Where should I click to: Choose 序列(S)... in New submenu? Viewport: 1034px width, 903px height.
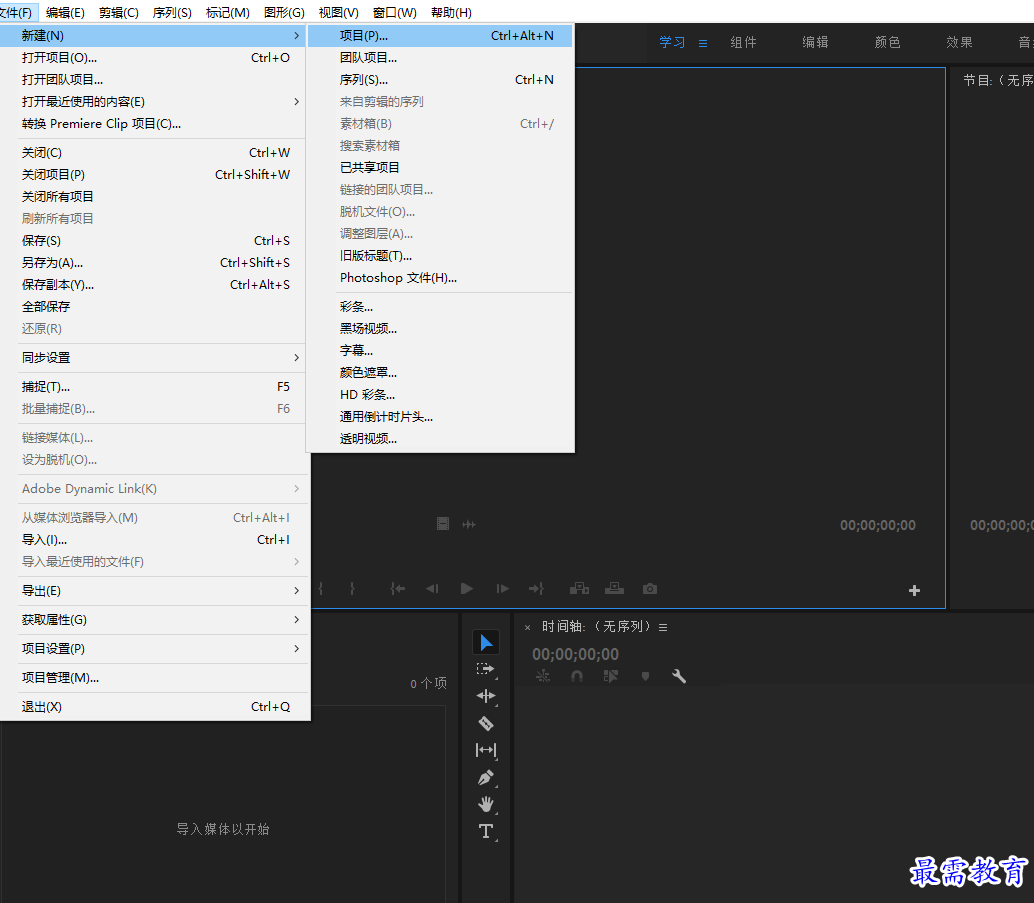440,80
